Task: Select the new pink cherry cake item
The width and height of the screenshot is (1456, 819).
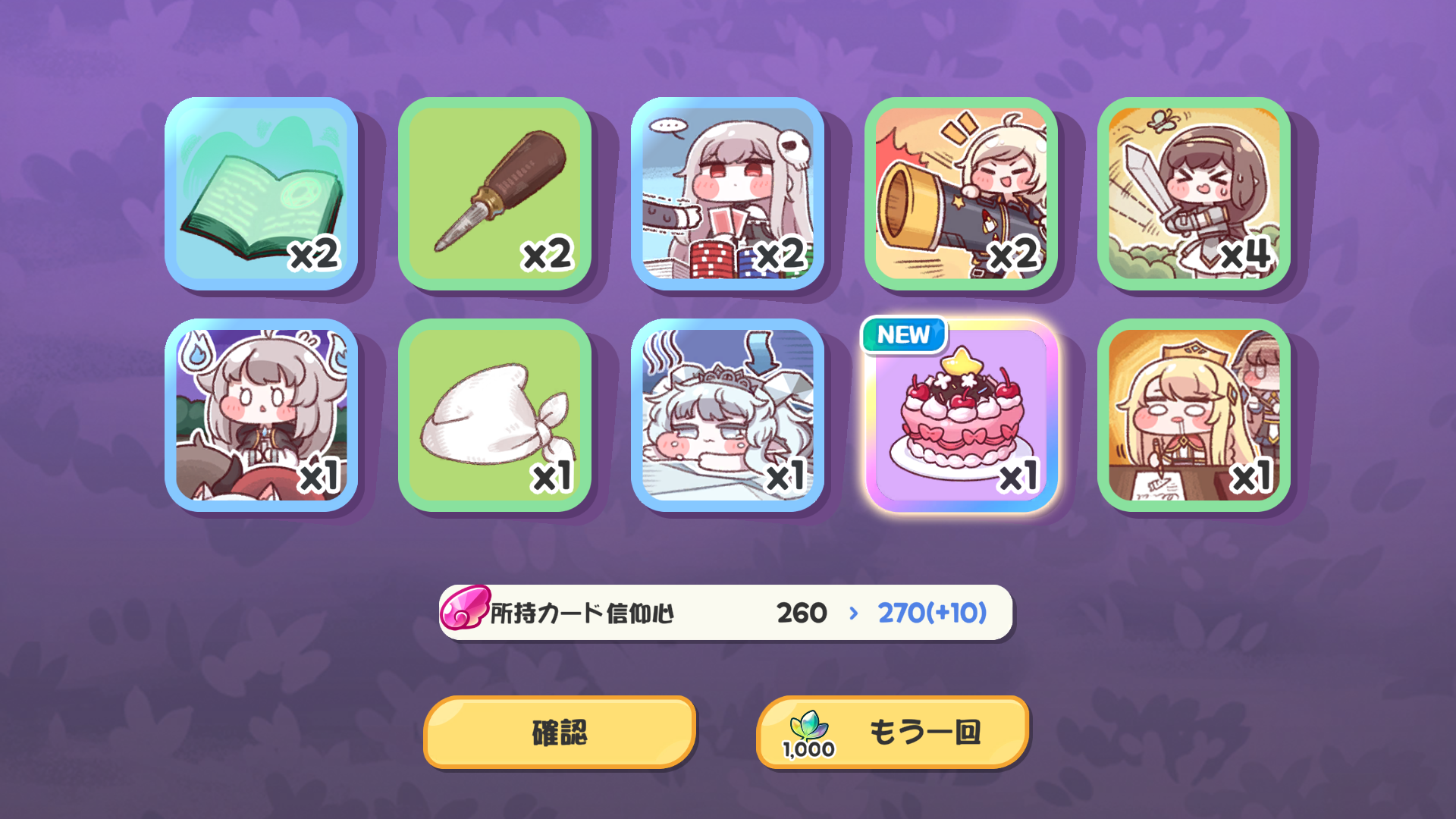Action: point(961,415)
